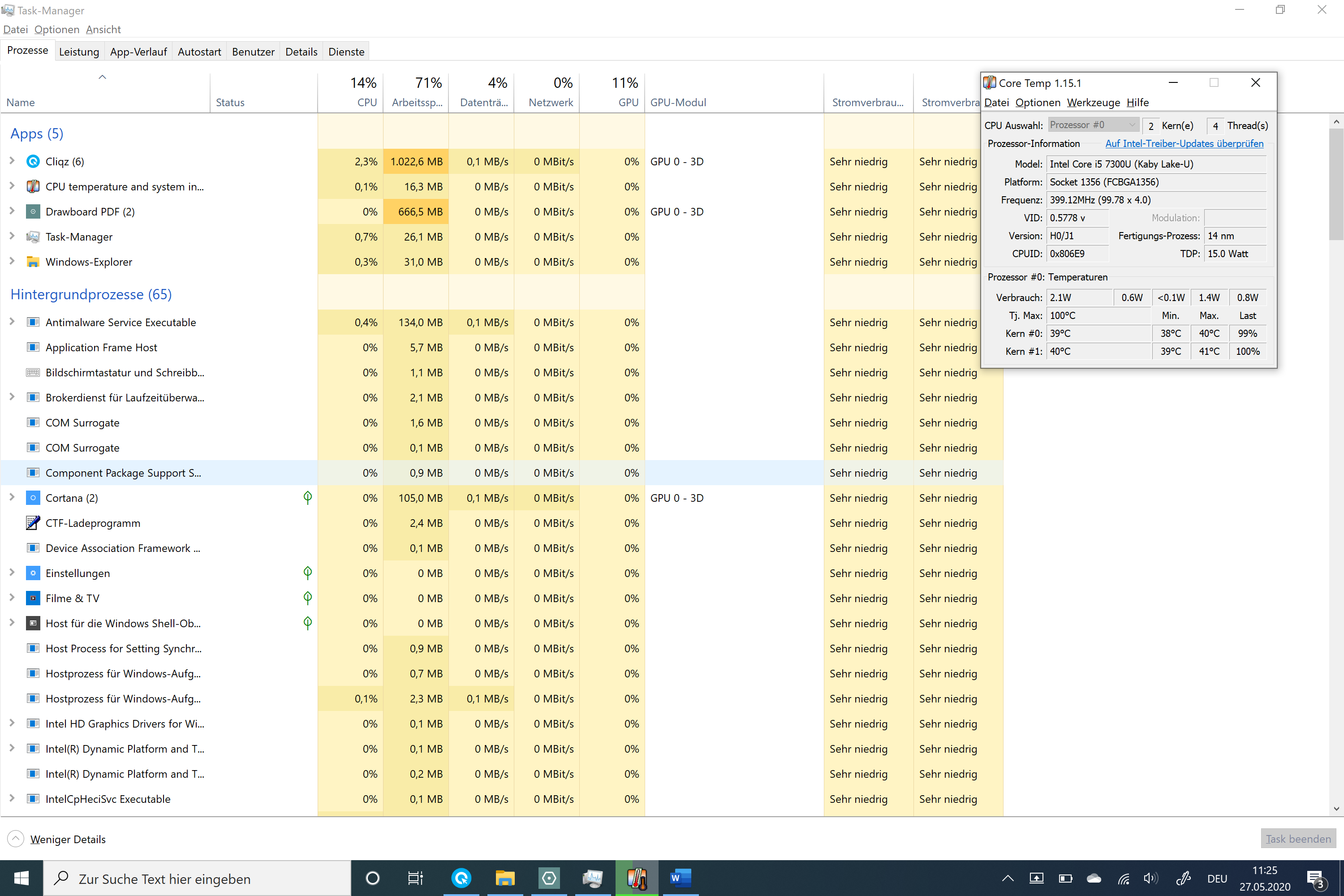Switch to Drawboard PDF on taskbar

coord(549,878)
